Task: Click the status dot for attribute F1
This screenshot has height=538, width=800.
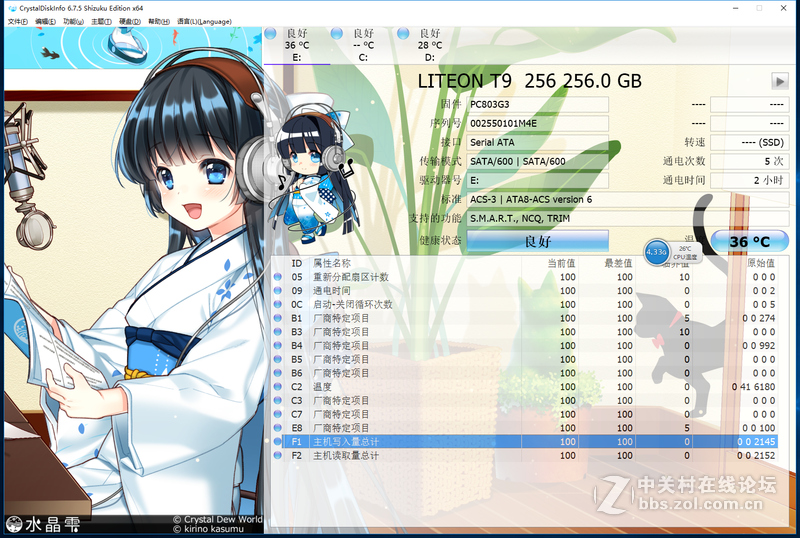Action: [278, 442]
